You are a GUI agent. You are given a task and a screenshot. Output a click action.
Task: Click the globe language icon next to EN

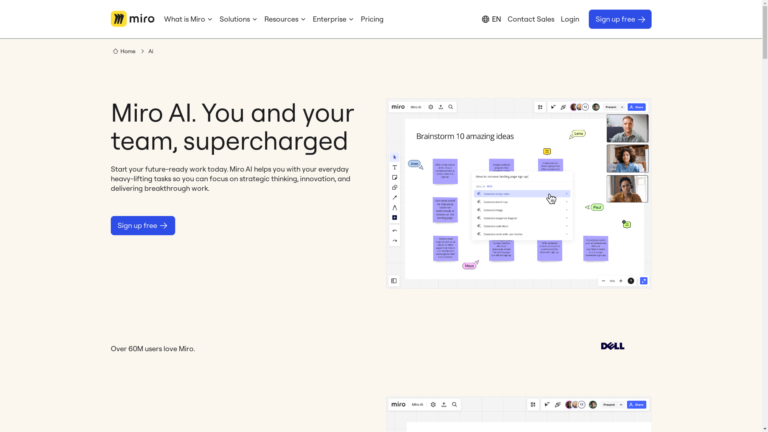pos(485,19)
